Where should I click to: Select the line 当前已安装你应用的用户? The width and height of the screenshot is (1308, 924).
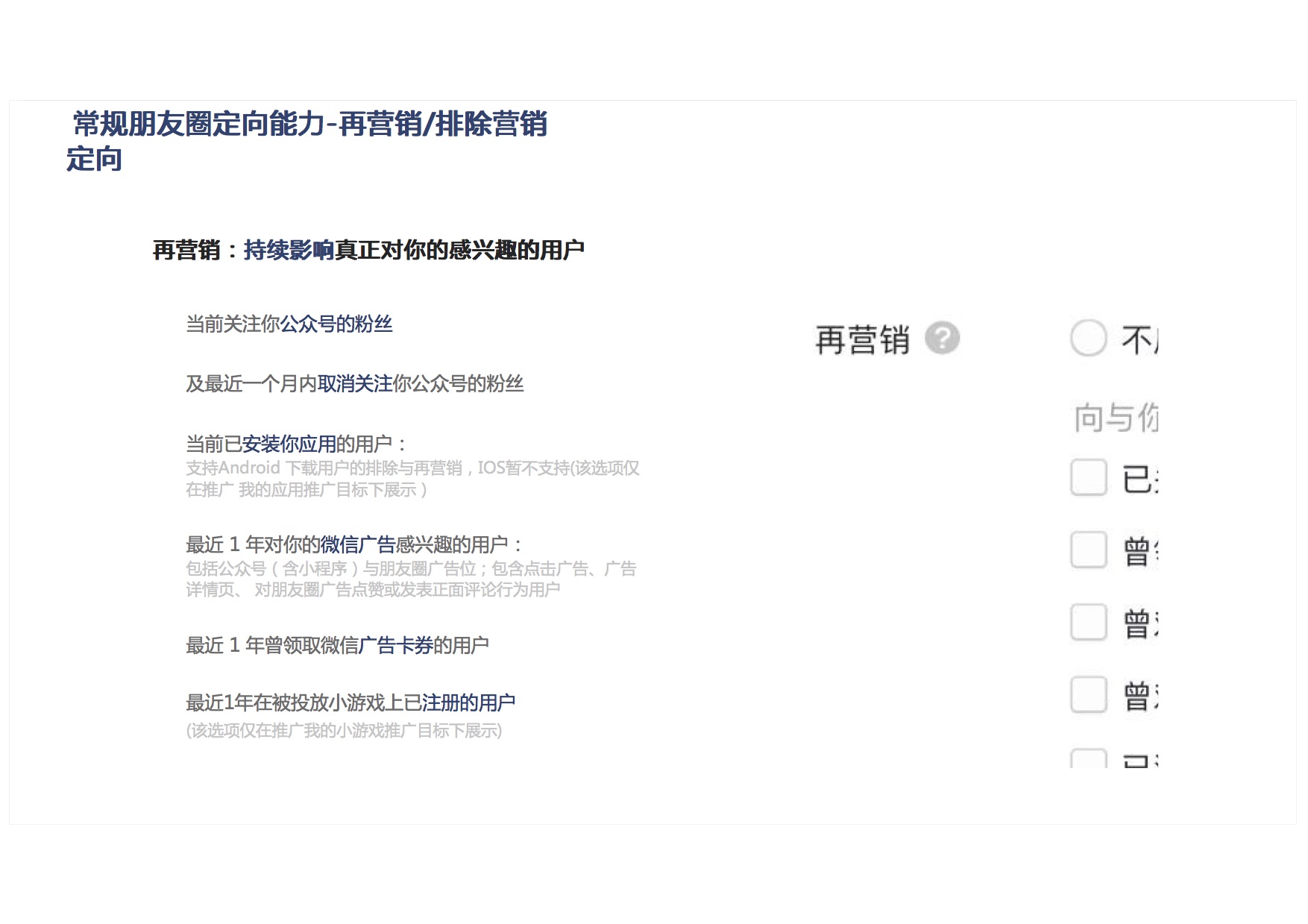coord(296,444)
